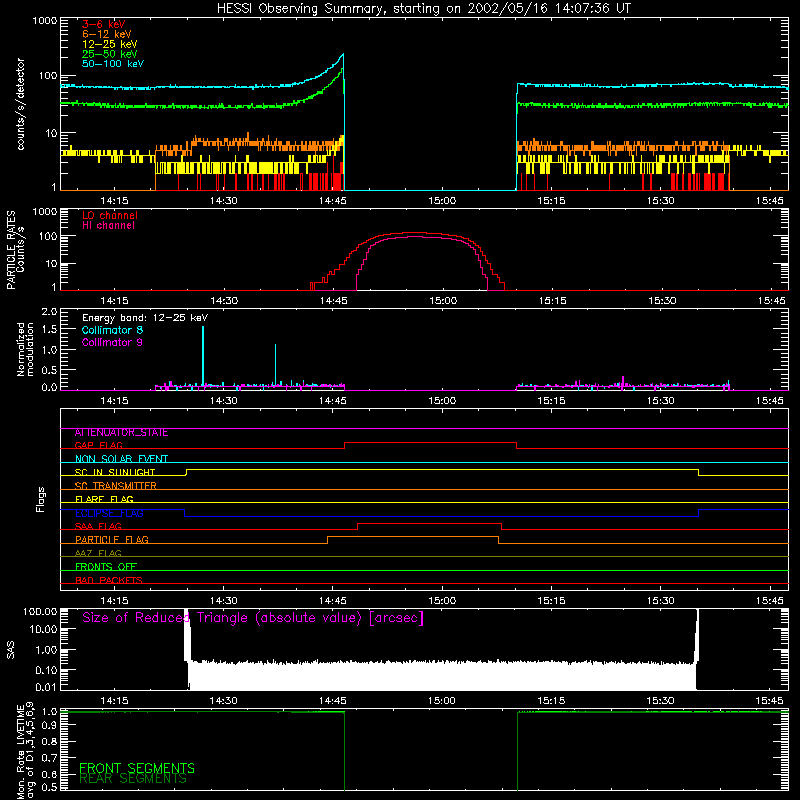Image resolution: width=800 pixels, height=800 pixels.
Task: Select the 3-6 keV legend label
Action: pyautogui.click(x=104, y=24)
